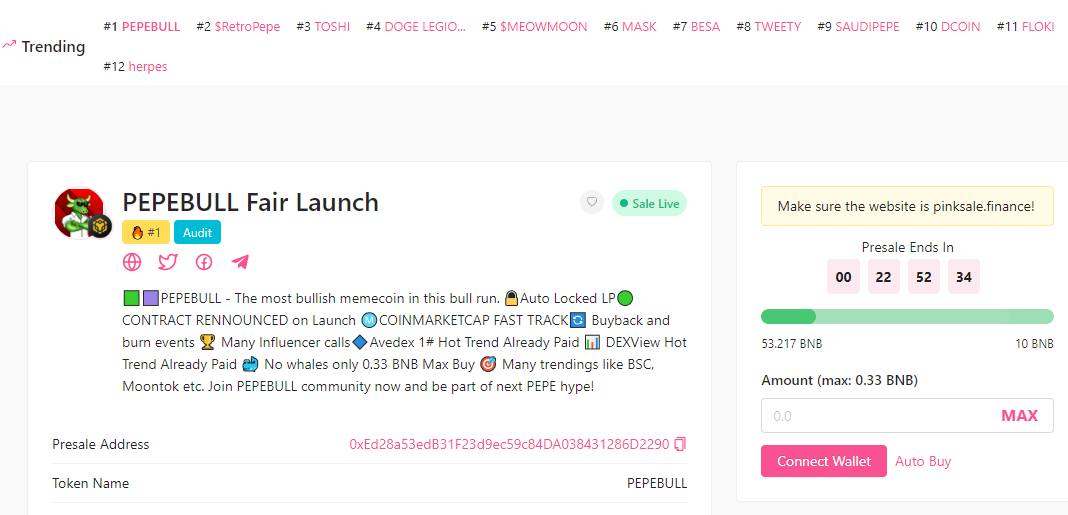Focus the BNB amount input field
This screenshot has height=515, width=1068.
[x=907, y=416]
